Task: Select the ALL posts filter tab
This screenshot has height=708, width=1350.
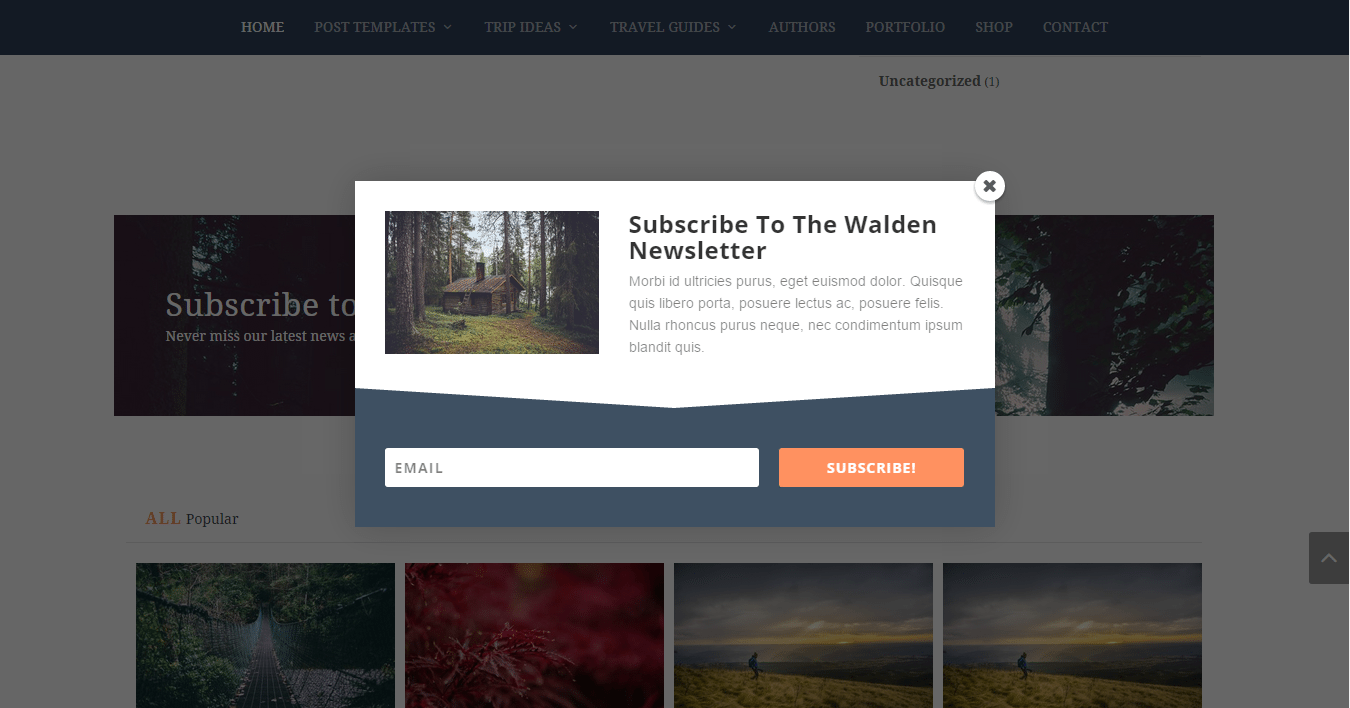Action: tap(163, 518)
